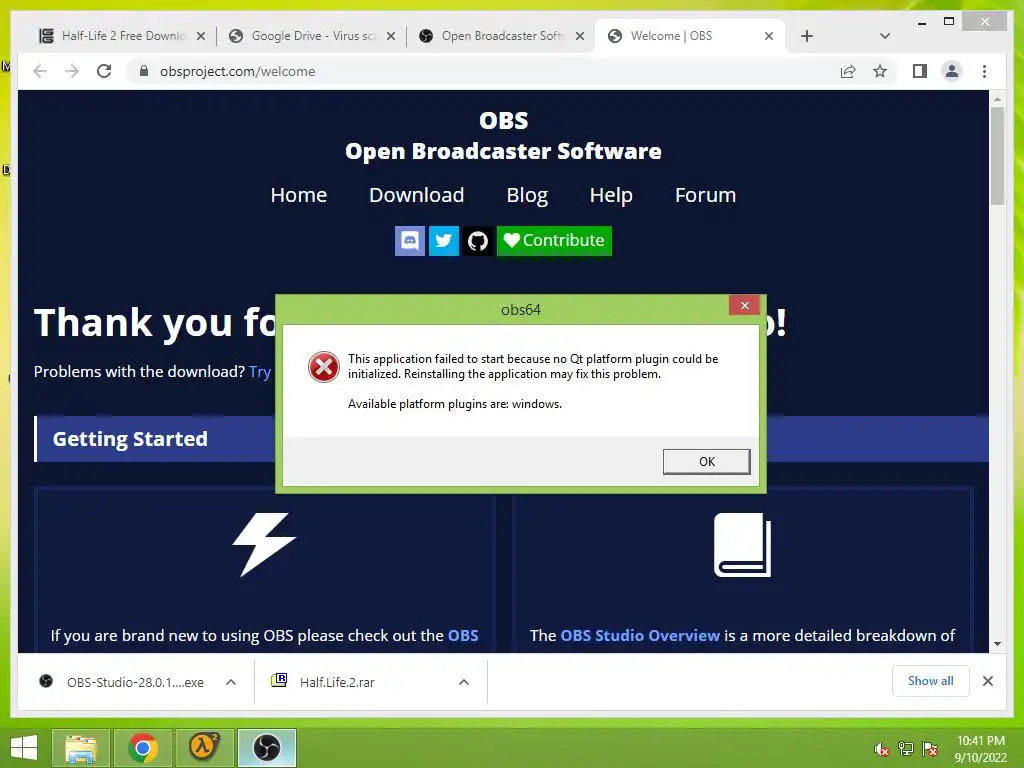Open the Chrome three-dot menu
This screenshot has width=1024, height=768.
984,71
